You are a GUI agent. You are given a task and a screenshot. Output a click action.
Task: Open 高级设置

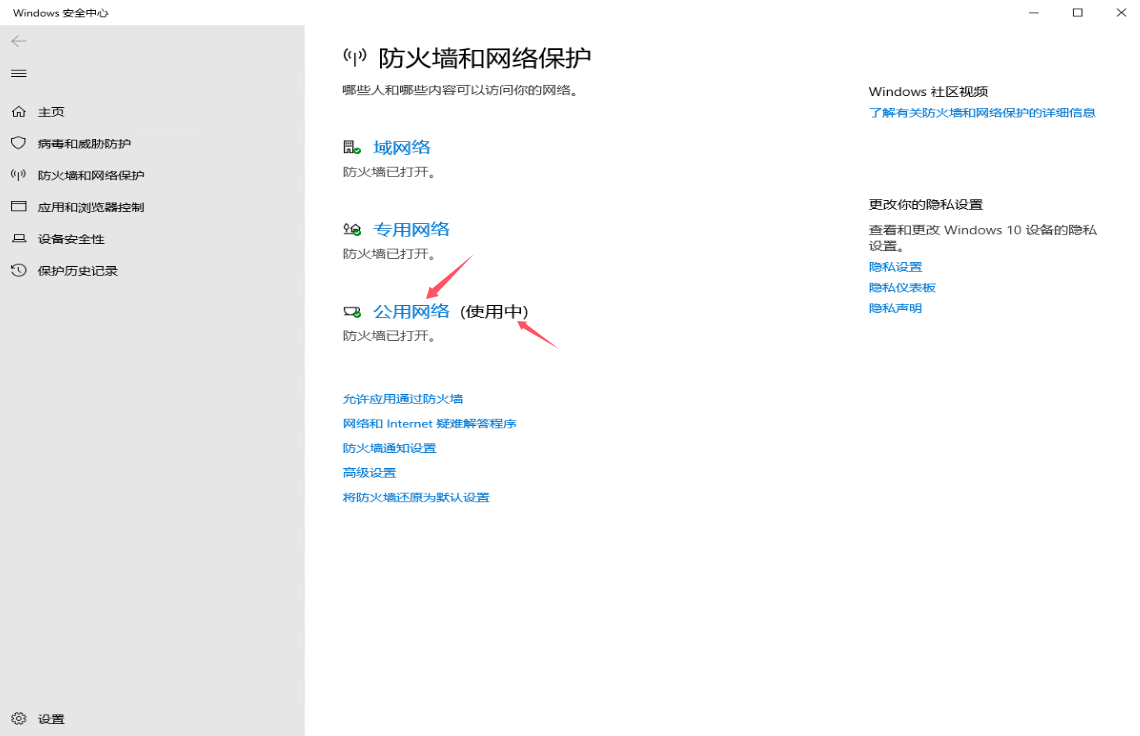tap(369, 472)
